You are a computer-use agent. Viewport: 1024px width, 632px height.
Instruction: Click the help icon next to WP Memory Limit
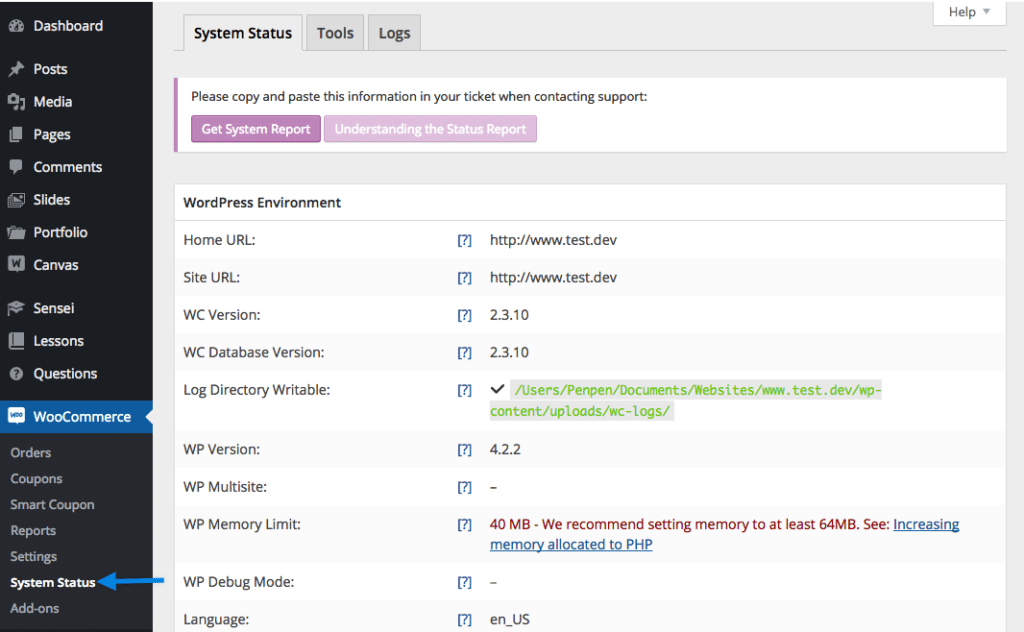pos(464,524)
